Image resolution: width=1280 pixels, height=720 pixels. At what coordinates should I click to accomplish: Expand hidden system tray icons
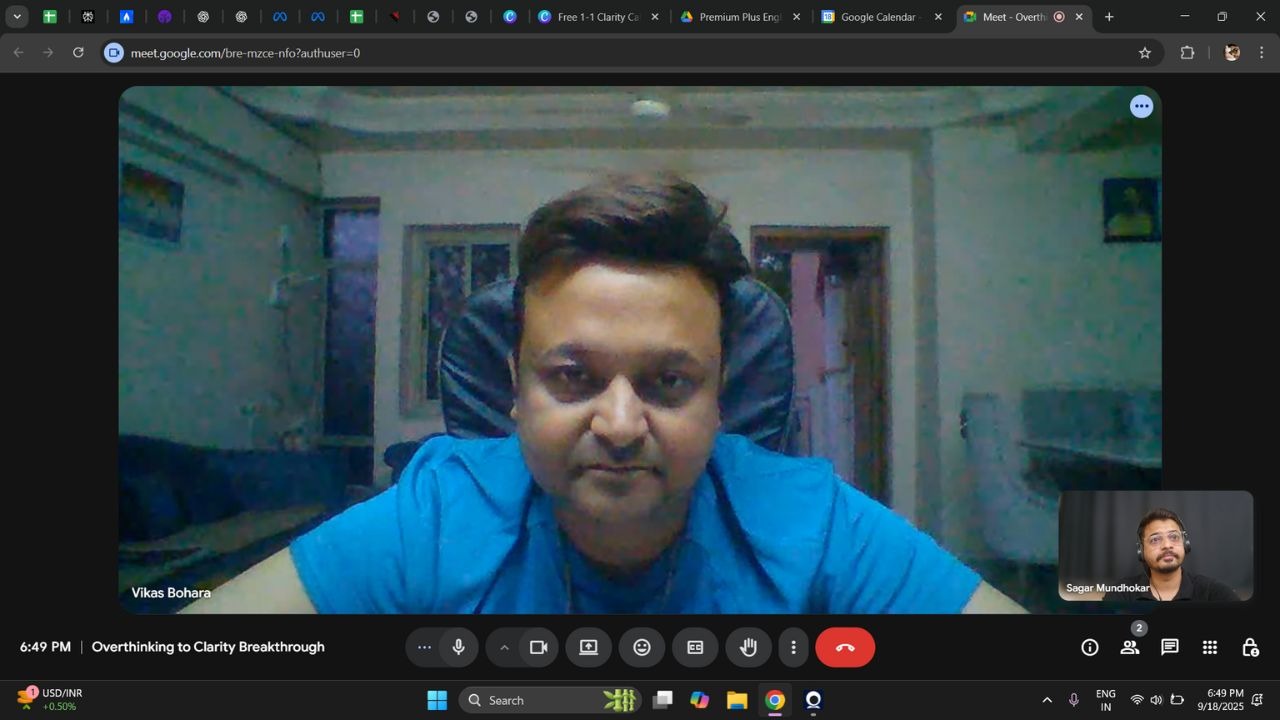coord(1046,700)
